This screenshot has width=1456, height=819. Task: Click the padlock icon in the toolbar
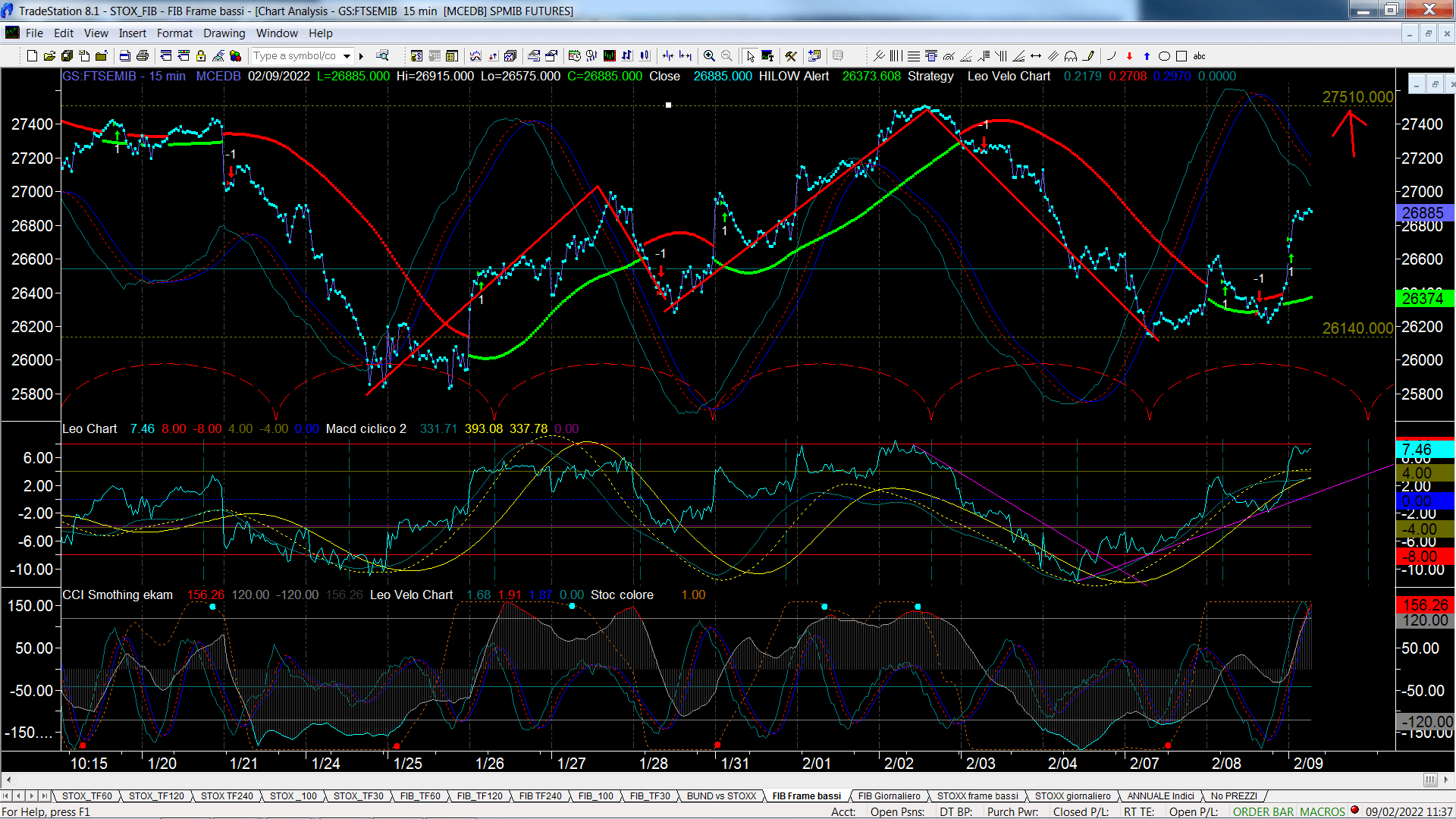tap(201, 56)
